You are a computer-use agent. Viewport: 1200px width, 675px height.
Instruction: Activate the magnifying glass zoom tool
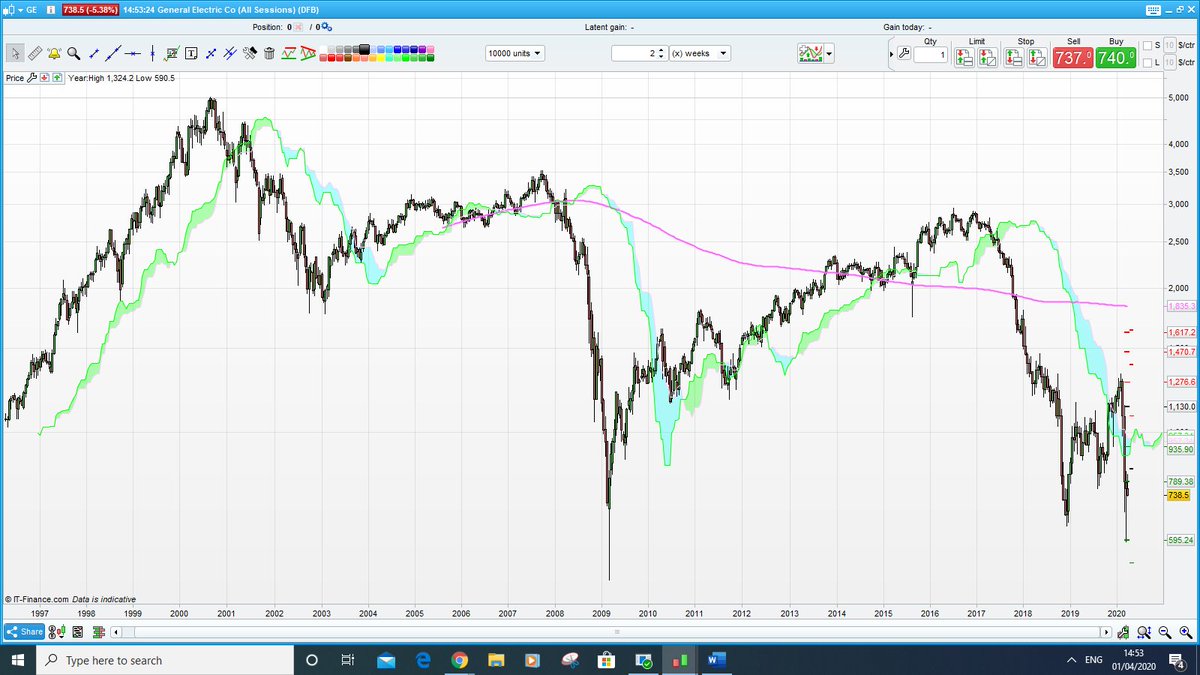73,53
